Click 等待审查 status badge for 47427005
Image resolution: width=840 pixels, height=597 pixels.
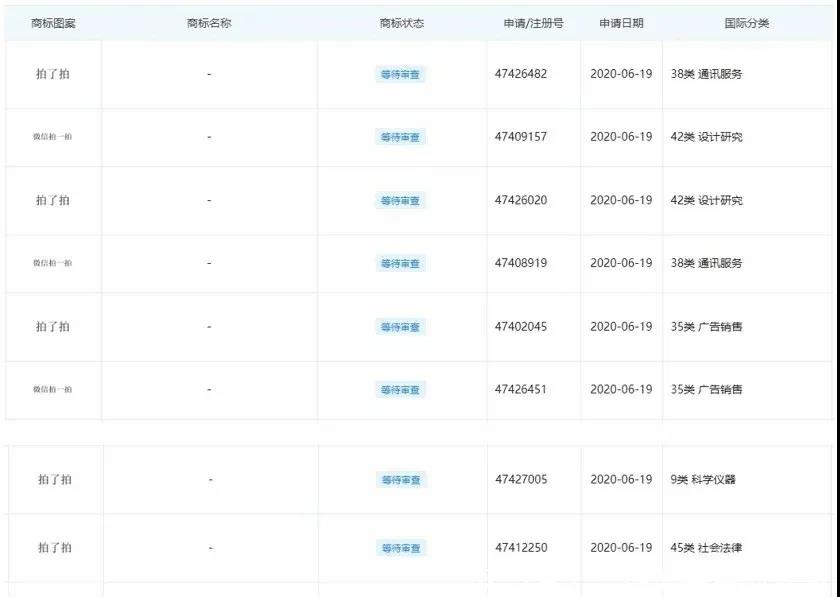coord(401,480)
